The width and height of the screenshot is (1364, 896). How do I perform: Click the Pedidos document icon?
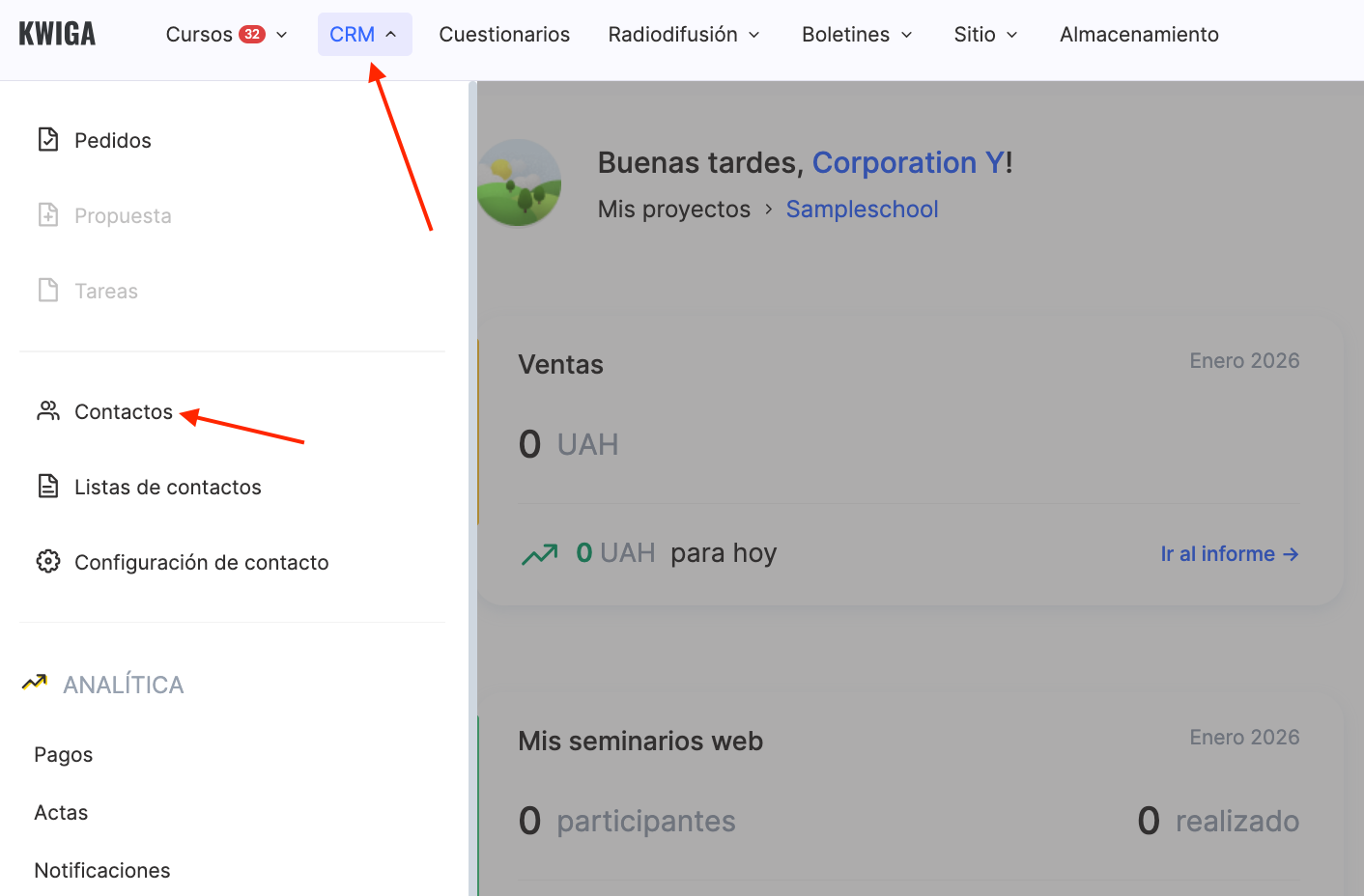coord(48,140)
